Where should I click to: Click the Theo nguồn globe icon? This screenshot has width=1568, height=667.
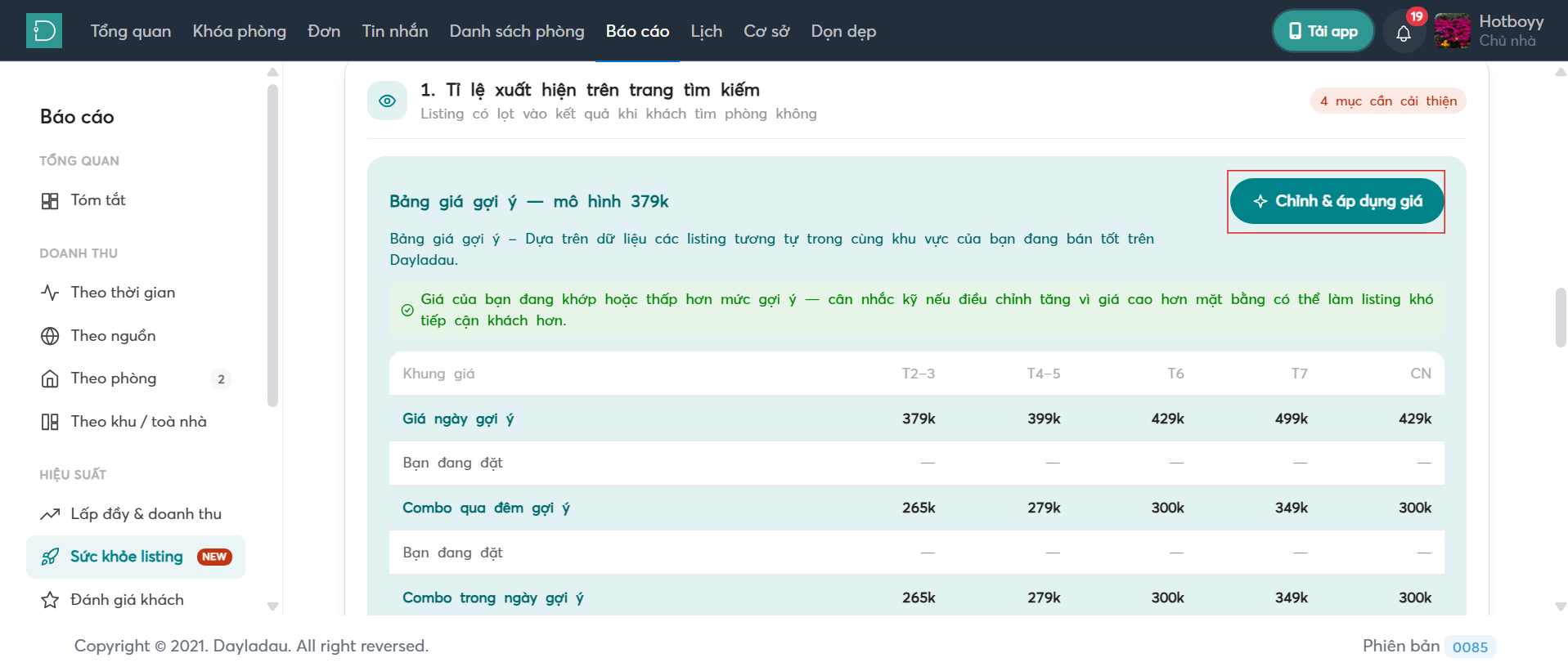(x=50, y=336)
